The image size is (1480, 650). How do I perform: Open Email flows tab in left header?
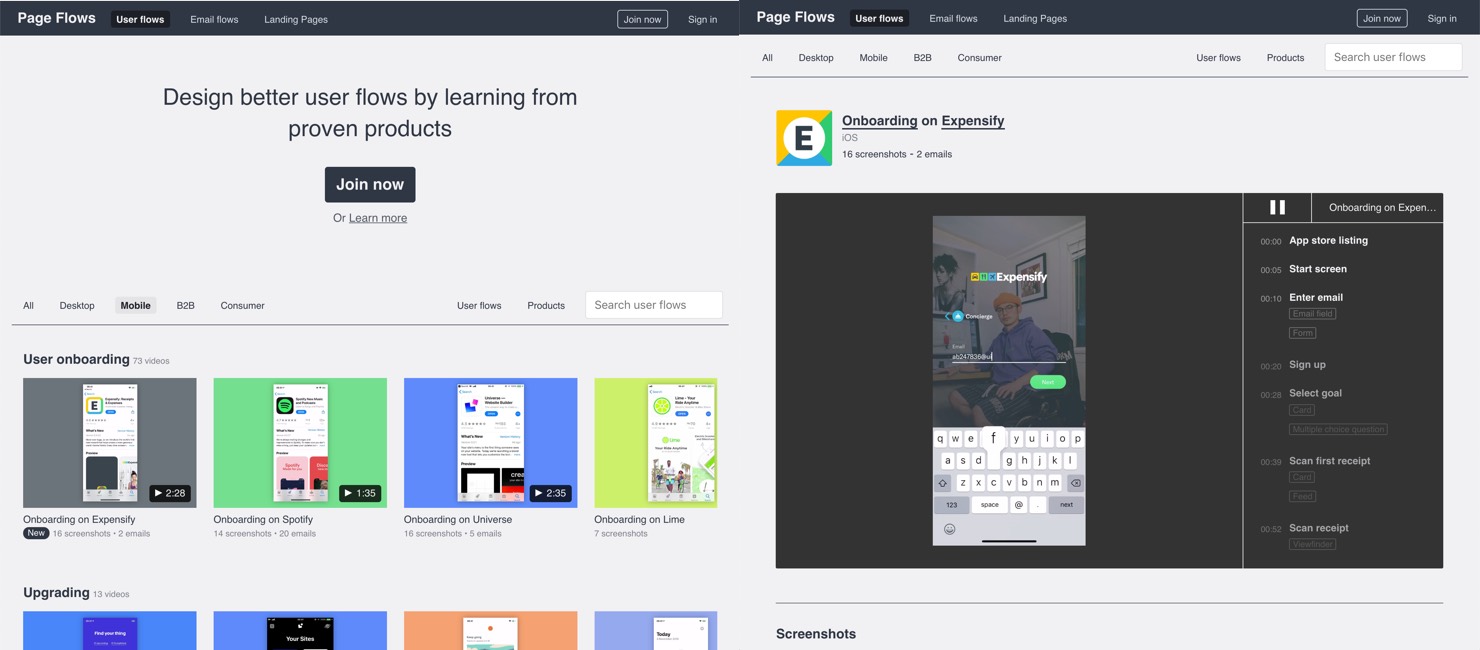pos(214,20)
